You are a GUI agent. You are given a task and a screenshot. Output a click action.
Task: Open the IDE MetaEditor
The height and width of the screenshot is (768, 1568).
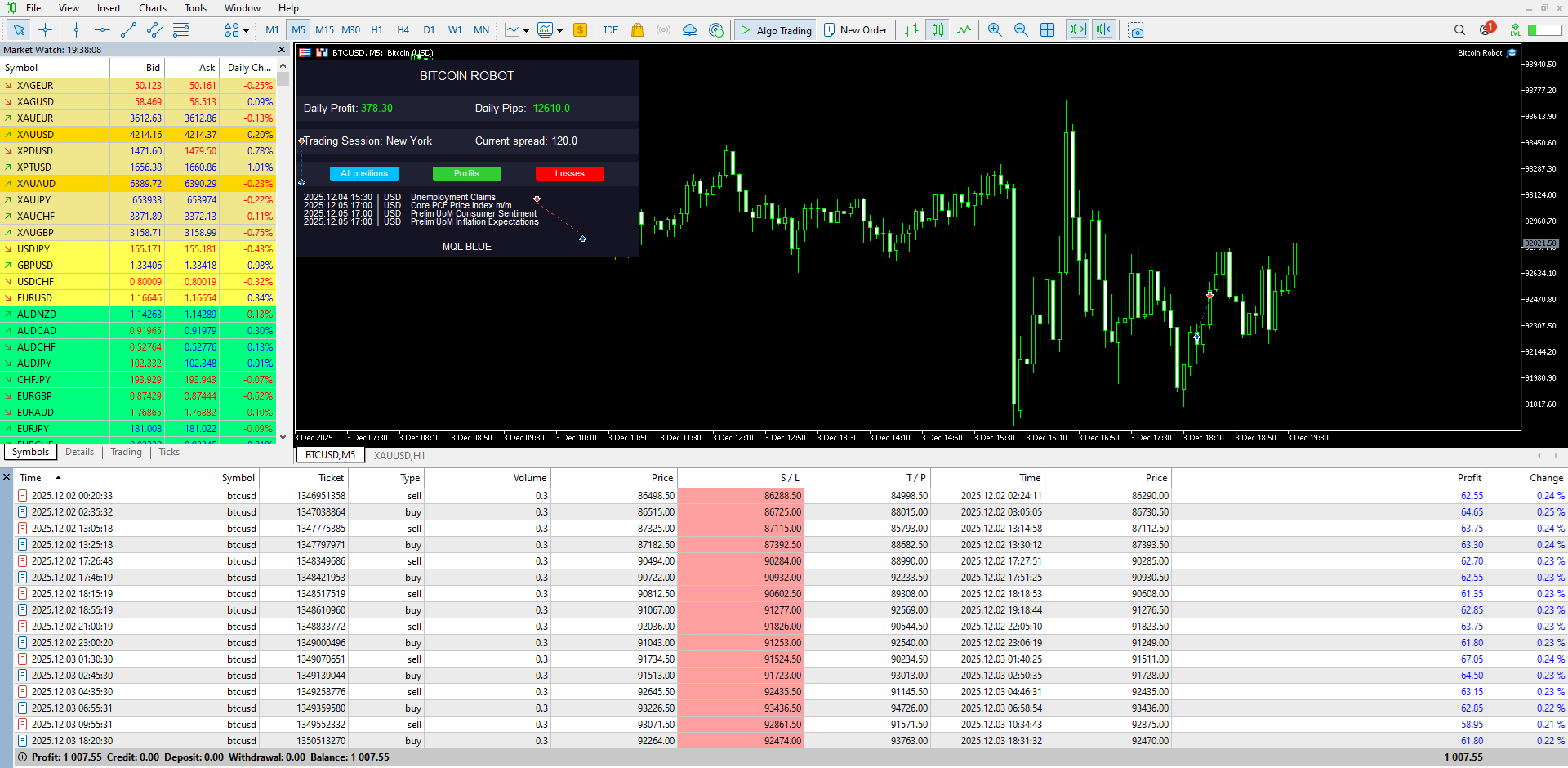pyautogui.click(x=611, y=30)
